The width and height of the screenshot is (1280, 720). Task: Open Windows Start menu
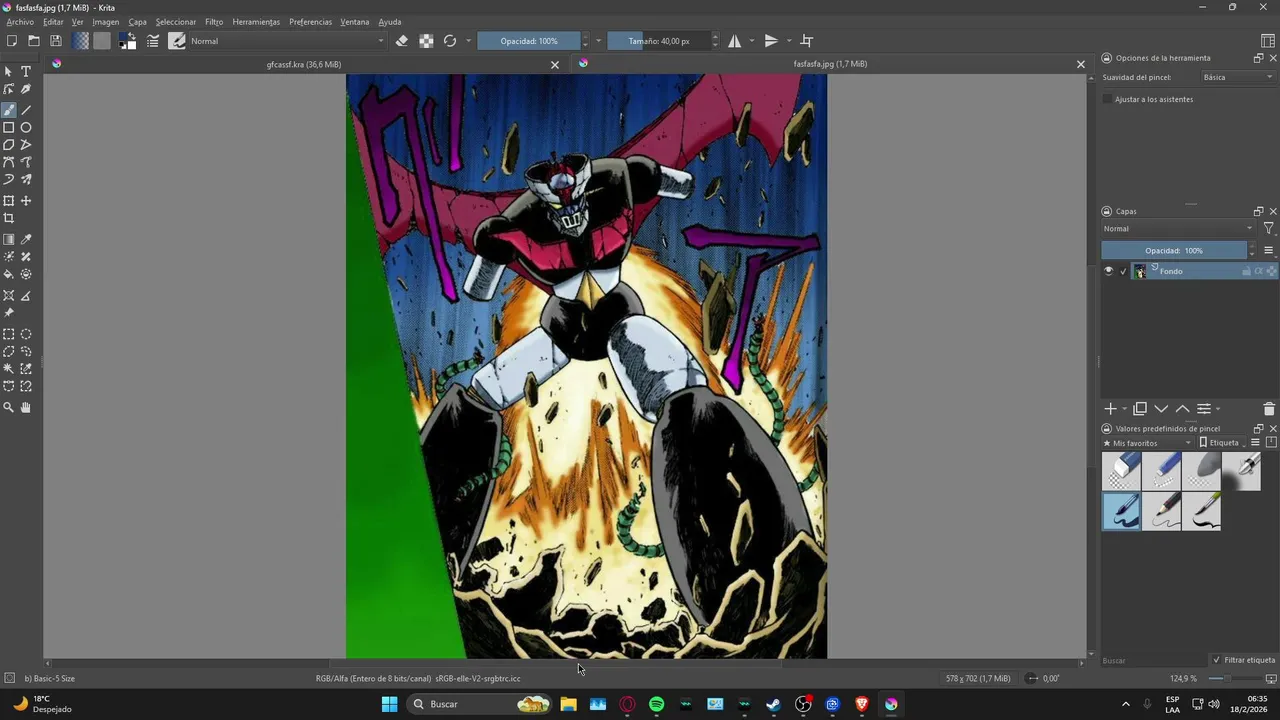point(389,704)
